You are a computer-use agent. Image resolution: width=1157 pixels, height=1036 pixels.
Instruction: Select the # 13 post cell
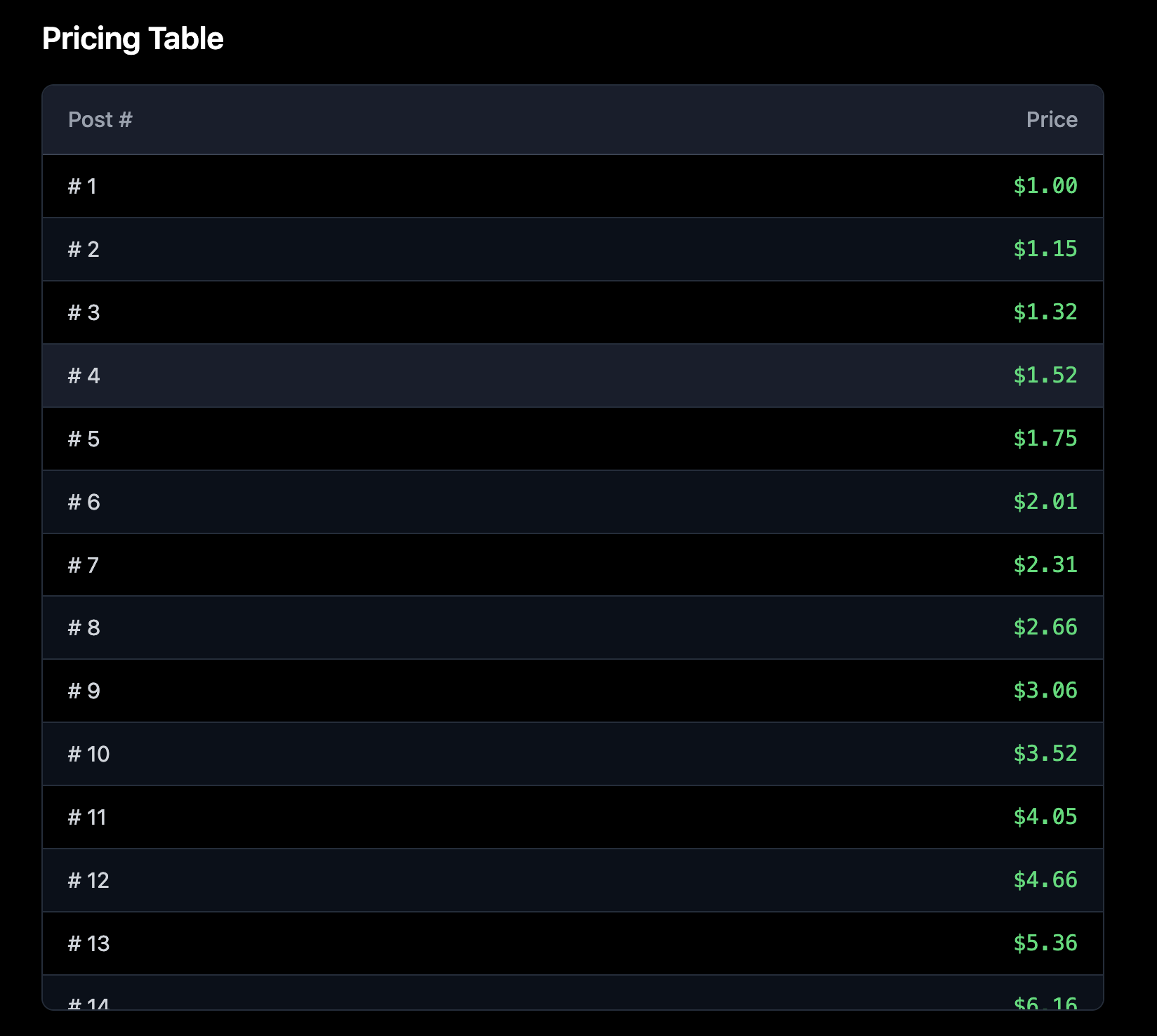(x=88, y=943)
